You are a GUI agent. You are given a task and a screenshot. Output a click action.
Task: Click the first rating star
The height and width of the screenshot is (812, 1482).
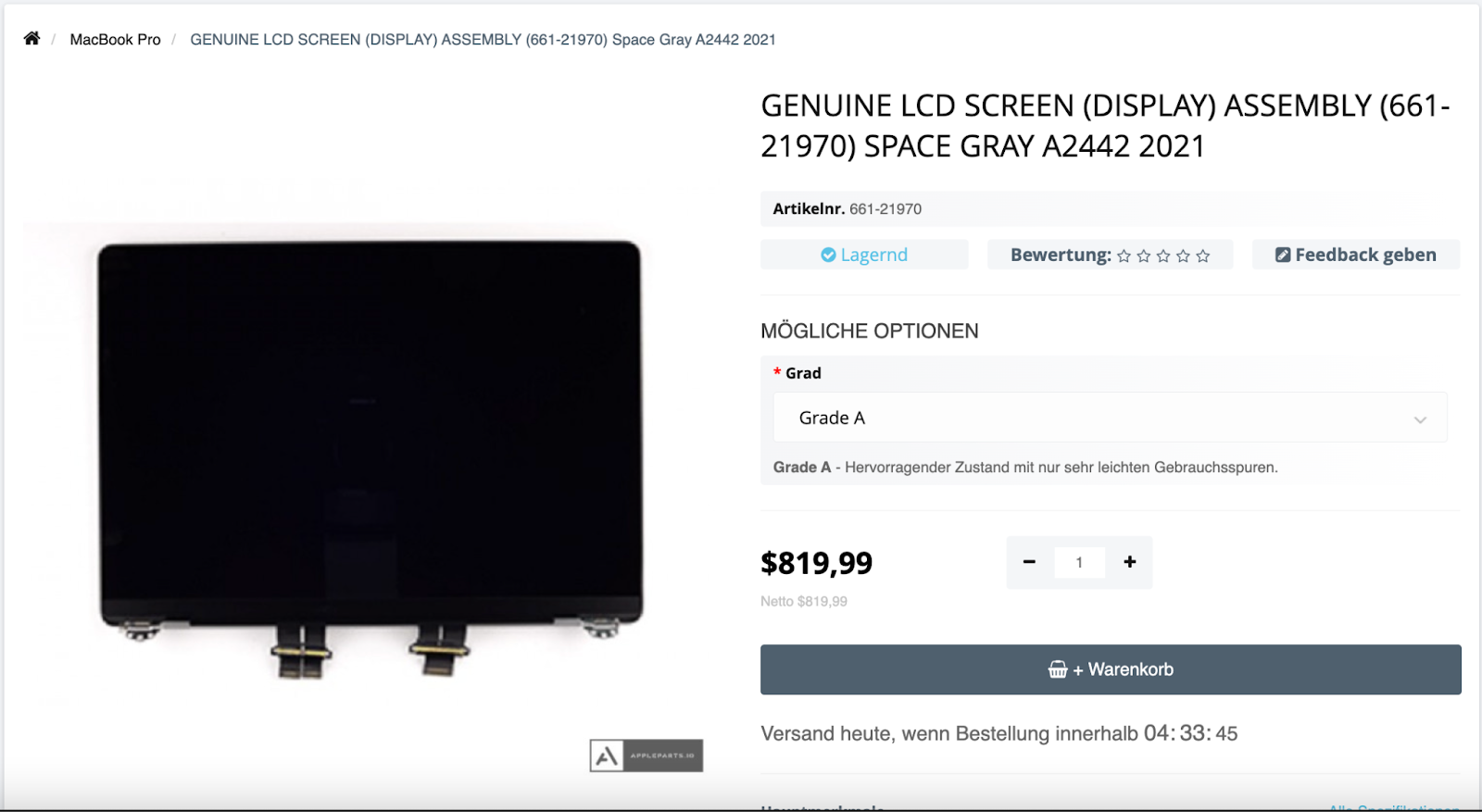pos(1124,256)
